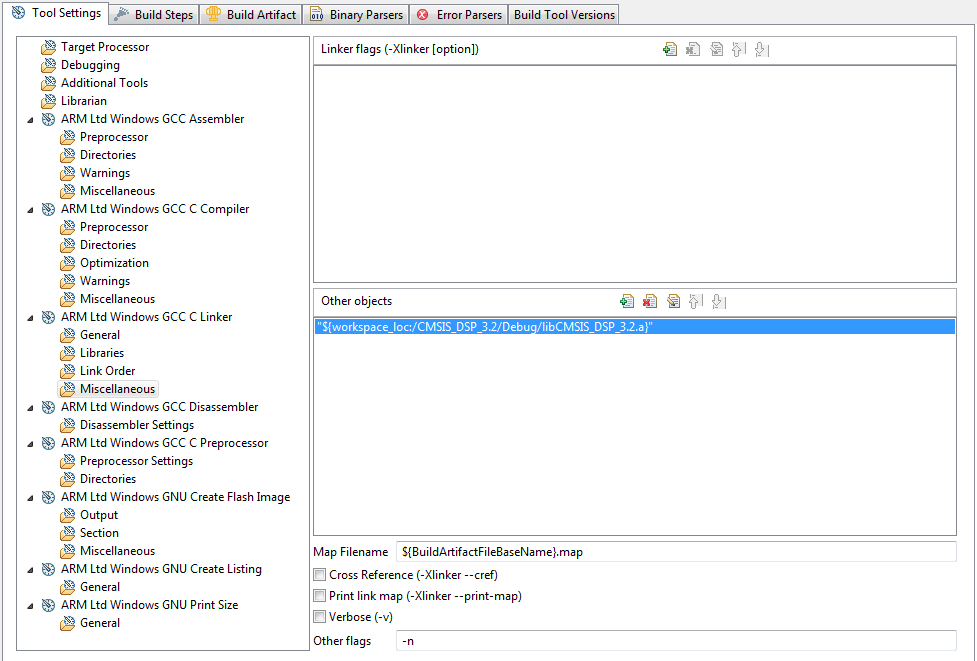Screen dimensions: 977x661
Task: Collapse GNU Create Listing node
Action: 30,570
